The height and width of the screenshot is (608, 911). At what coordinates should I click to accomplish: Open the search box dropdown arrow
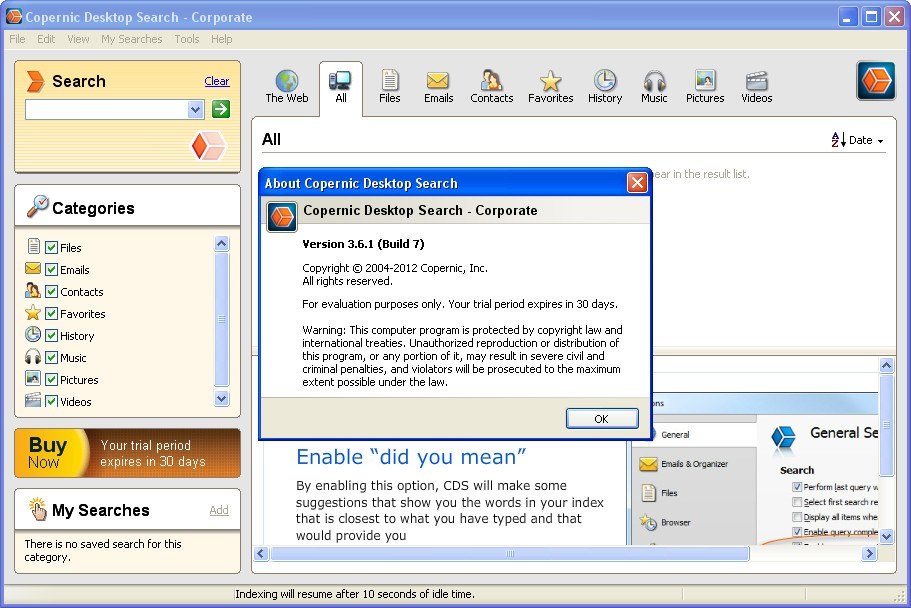coord(197,108)
